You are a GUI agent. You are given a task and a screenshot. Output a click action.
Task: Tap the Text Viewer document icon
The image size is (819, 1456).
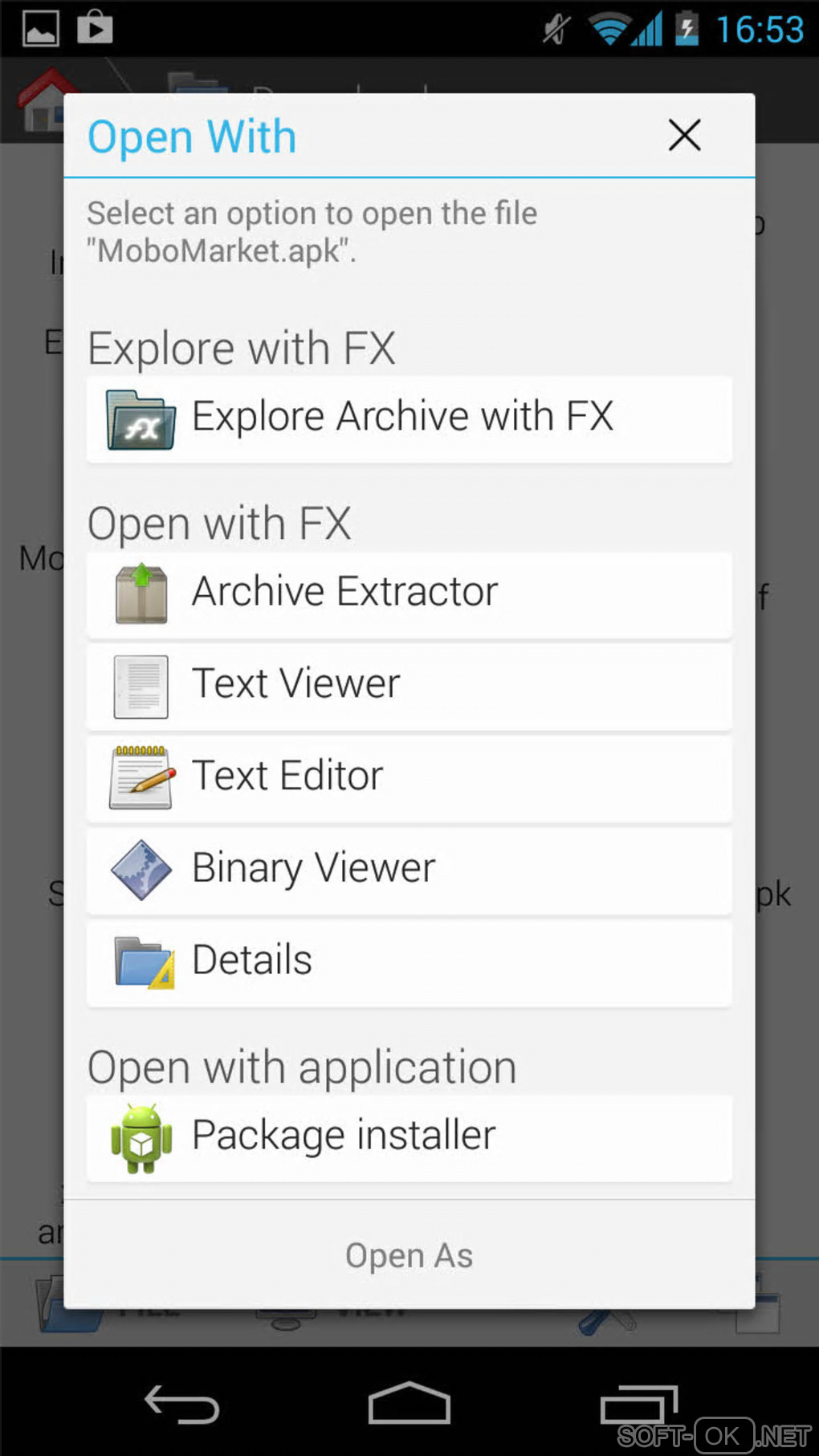pos(141,687)
